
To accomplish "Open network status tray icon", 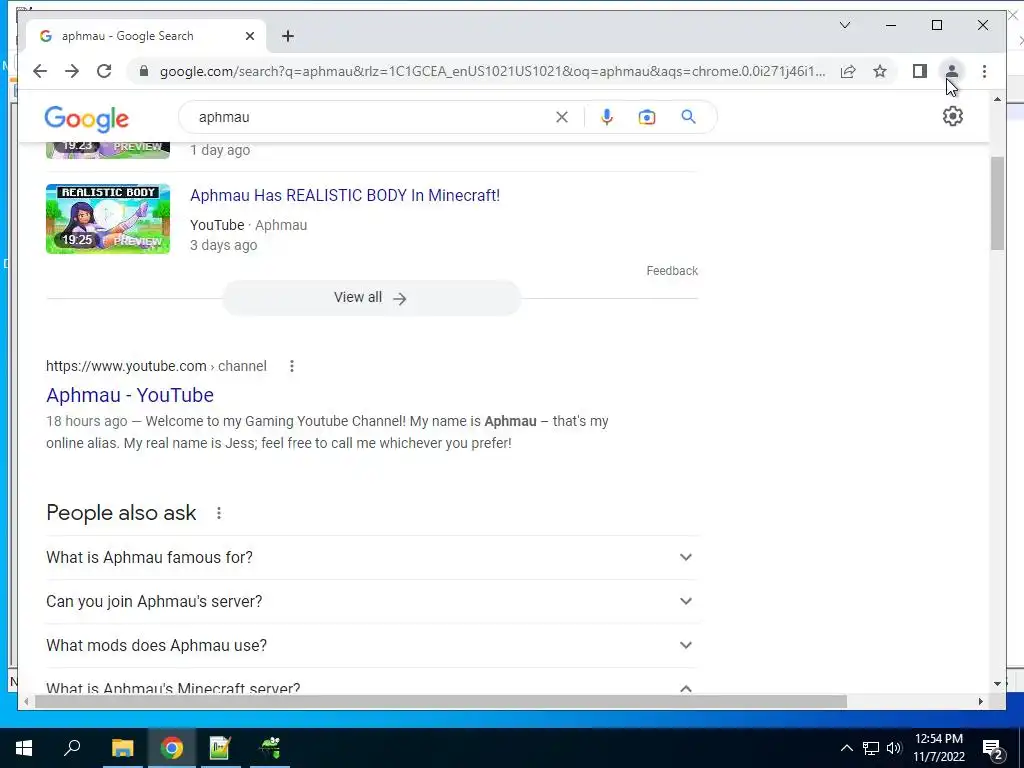I will [871, 748].
